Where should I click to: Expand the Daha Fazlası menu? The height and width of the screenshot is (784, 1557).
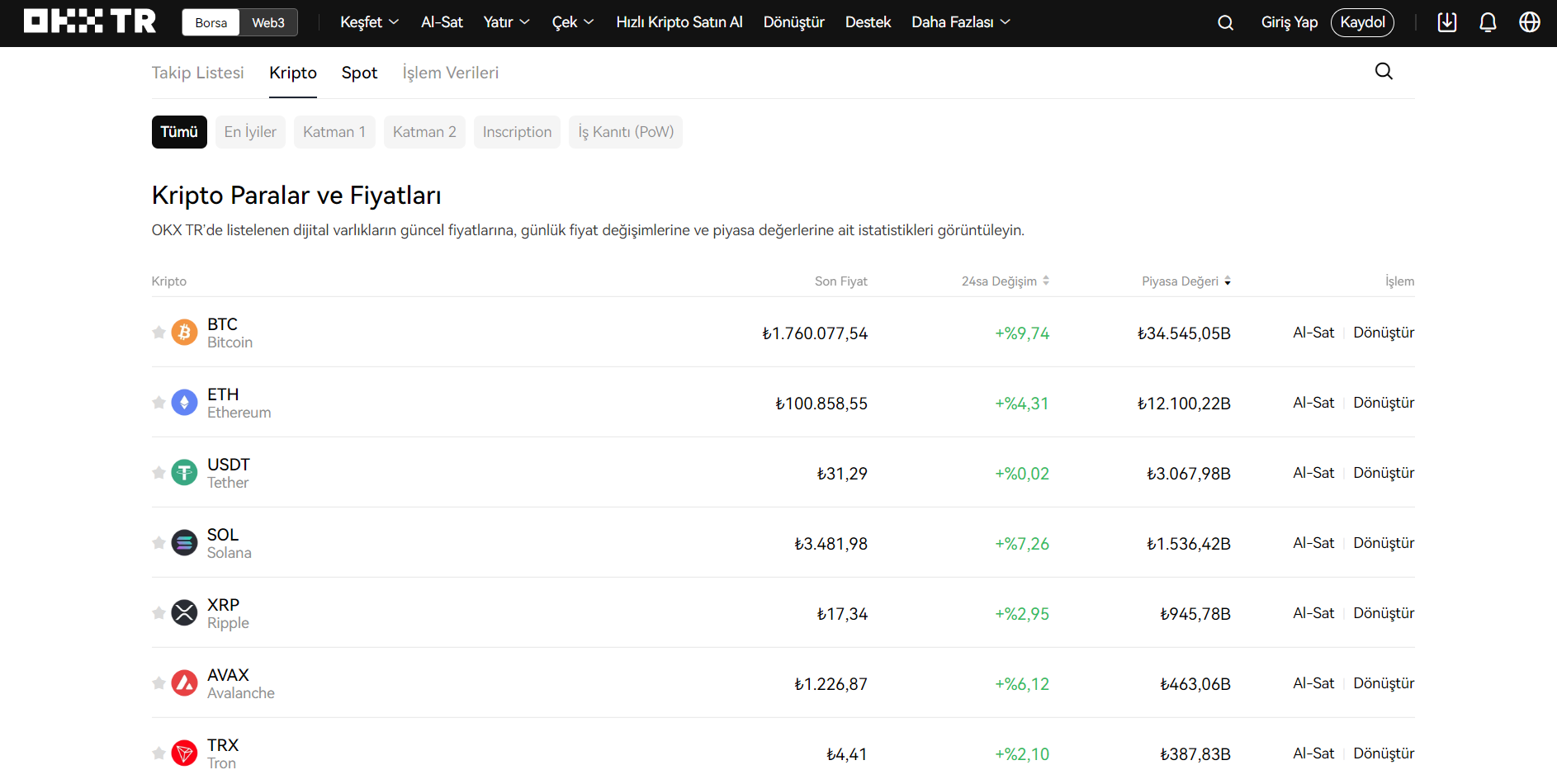960,22
